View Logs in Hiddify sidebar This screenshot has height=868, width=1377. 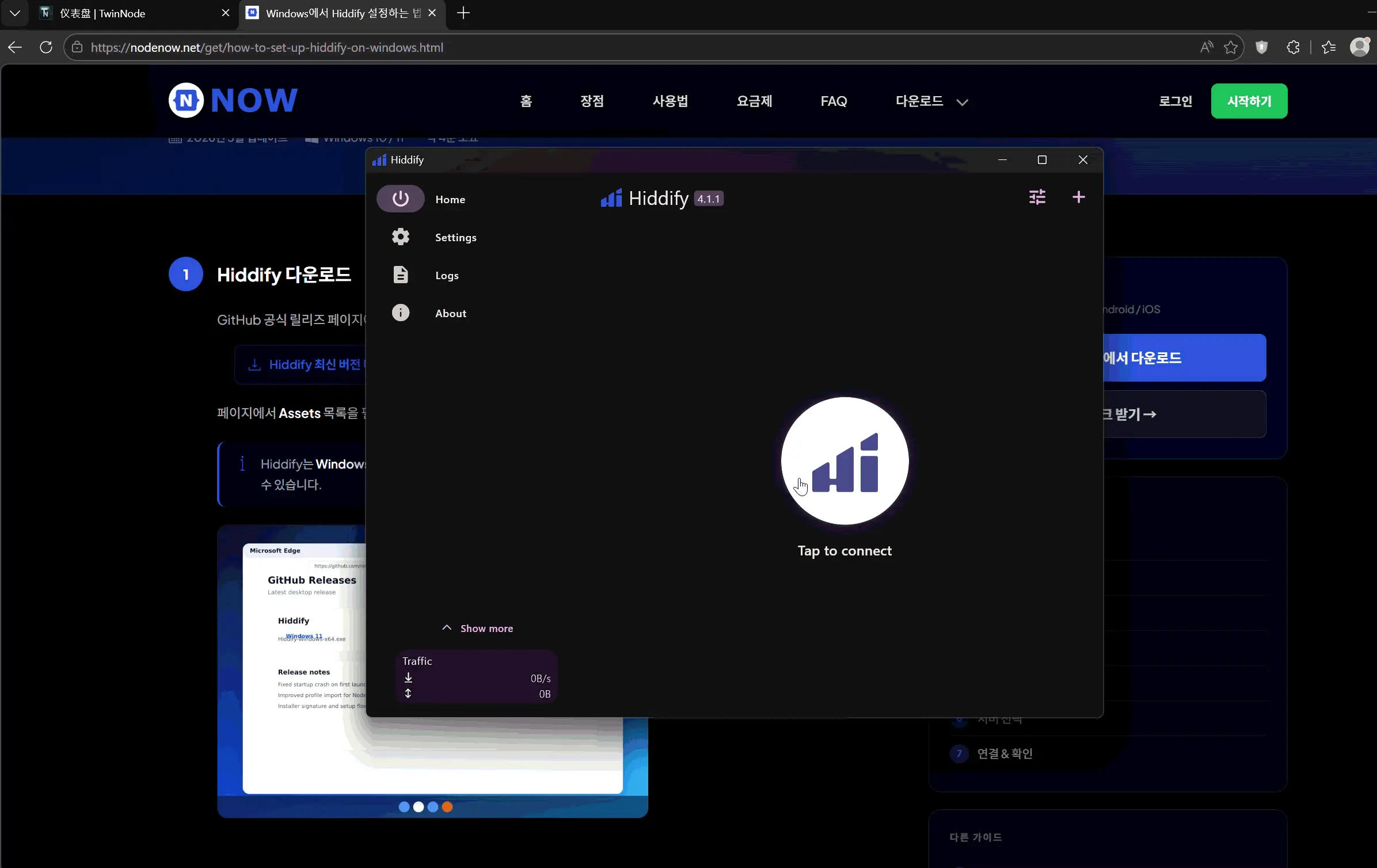tap(447, 275)
